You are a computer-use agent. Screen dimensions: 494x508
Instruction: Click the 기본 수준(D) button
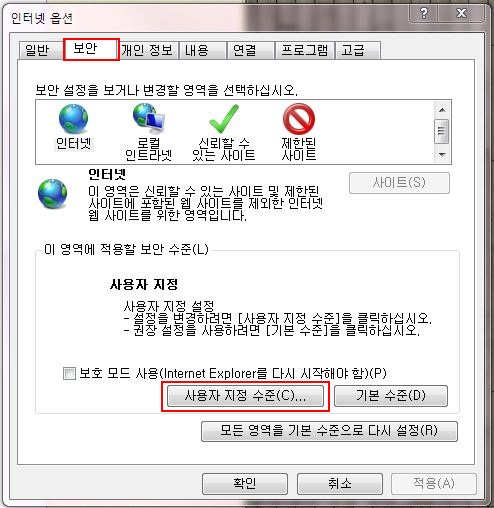pos(391,396)
